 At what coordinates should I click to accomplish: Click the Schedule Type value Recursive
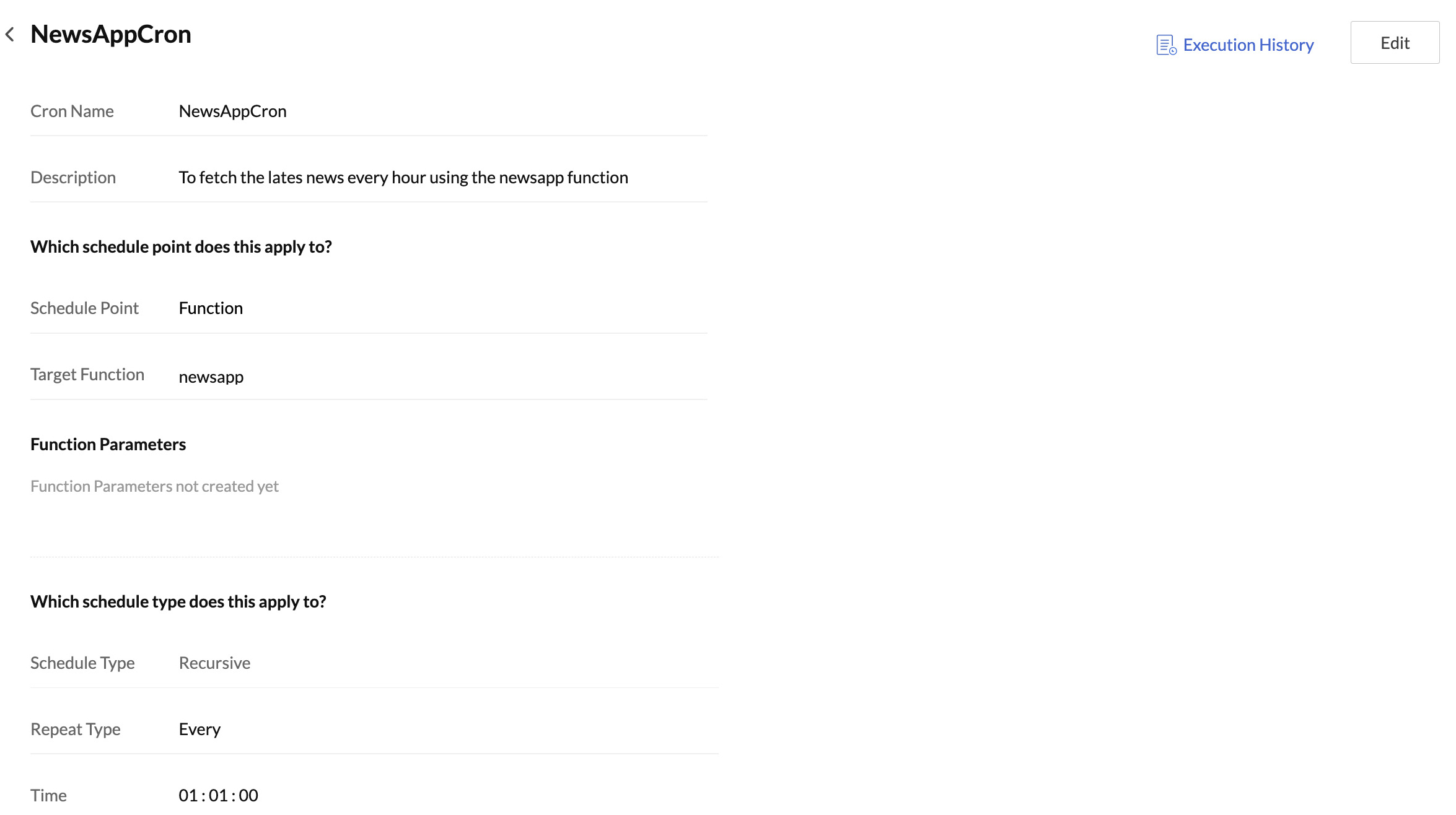[x=214, y=663]
